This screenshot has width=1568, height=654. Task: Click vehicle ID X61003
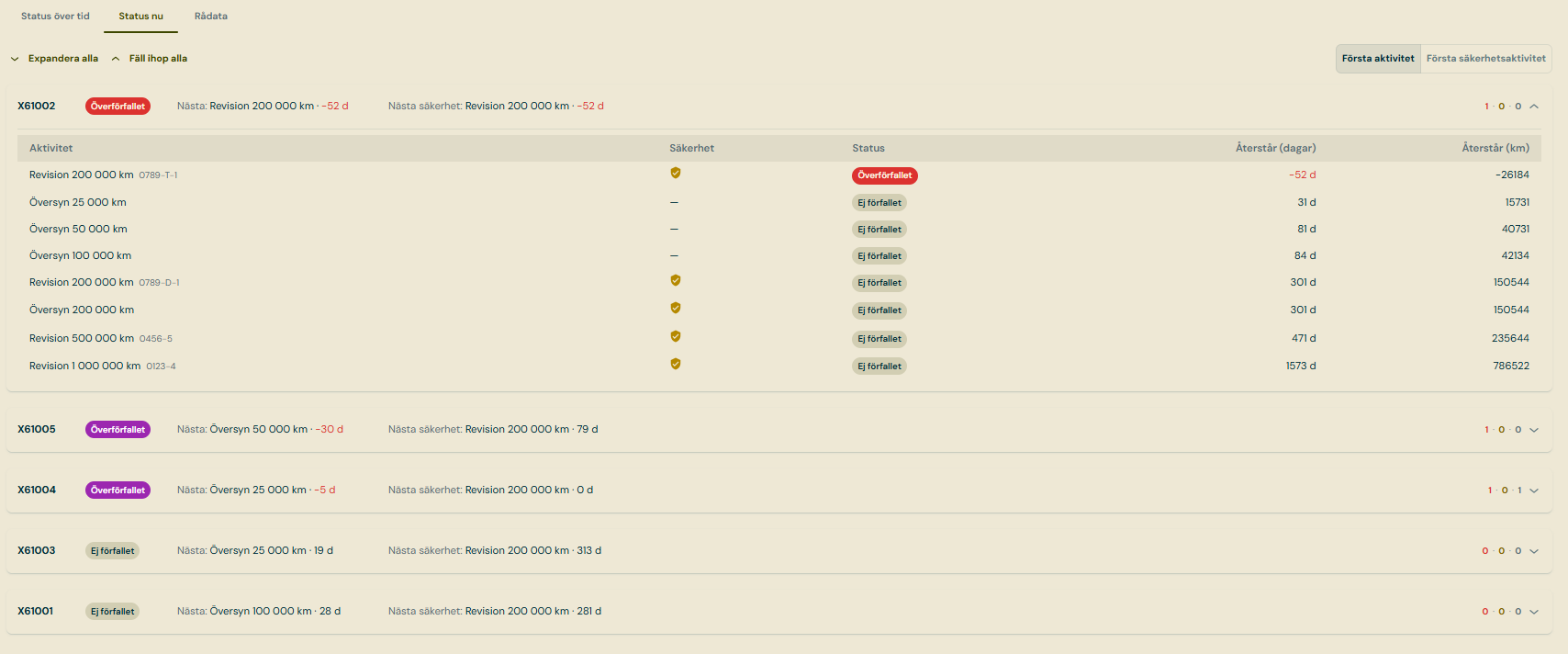click(x=37, y=550)
